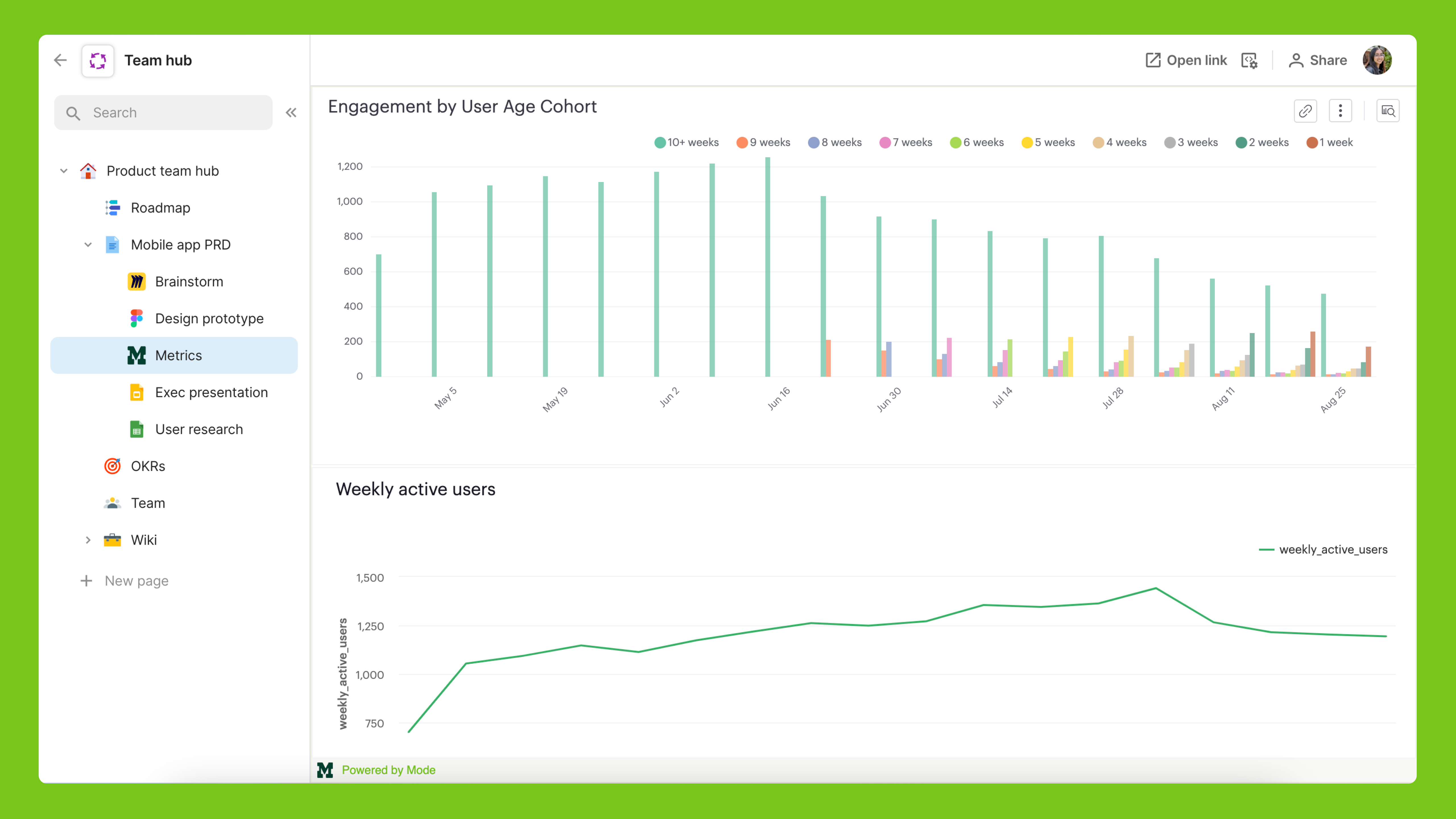Toggle 10+ weeks legend series
This screenshot has width=1456, height=819.
686,142
